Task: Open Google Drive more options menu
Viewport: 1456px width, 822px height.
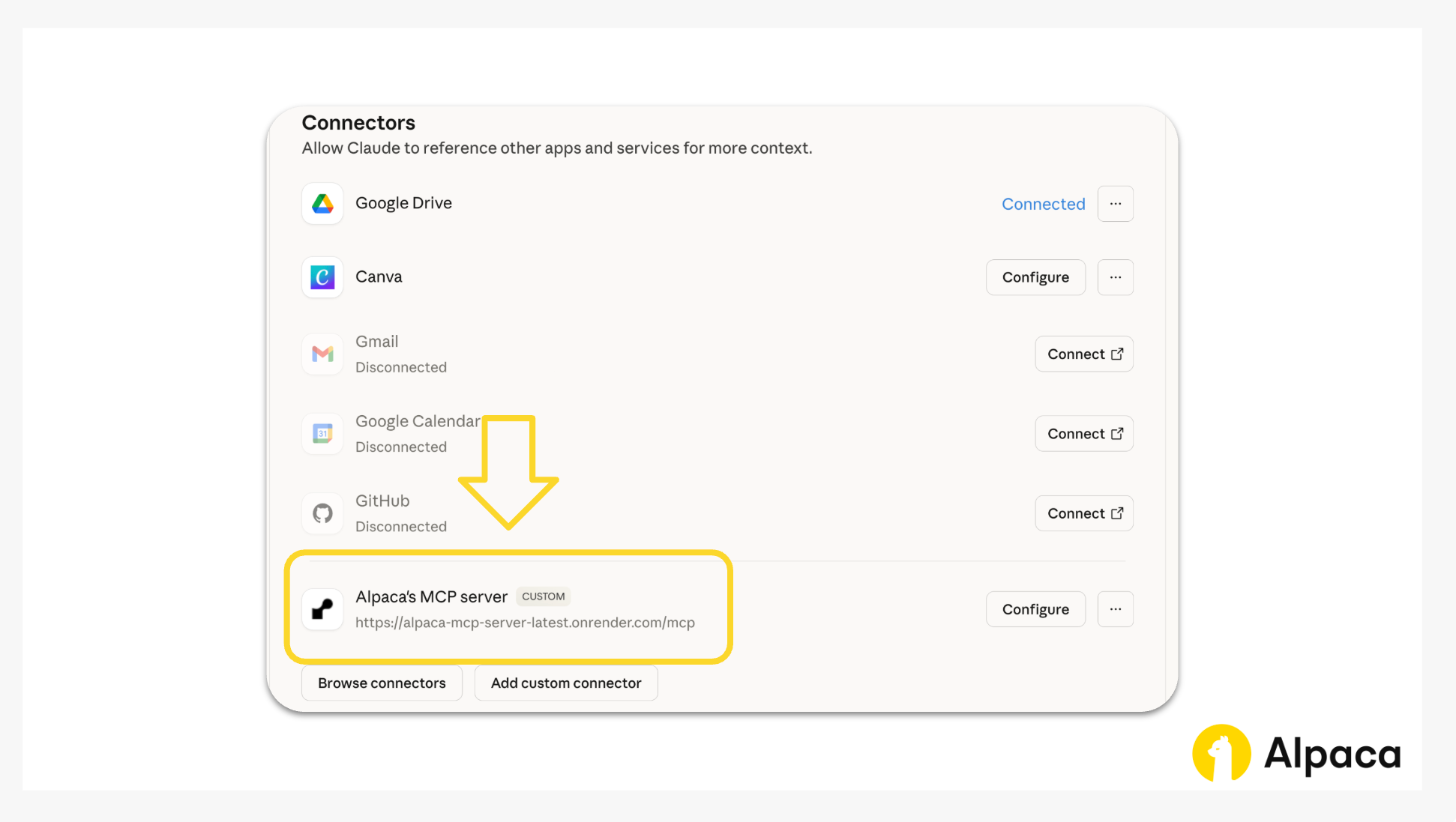Action: [x=1115, y=204]
